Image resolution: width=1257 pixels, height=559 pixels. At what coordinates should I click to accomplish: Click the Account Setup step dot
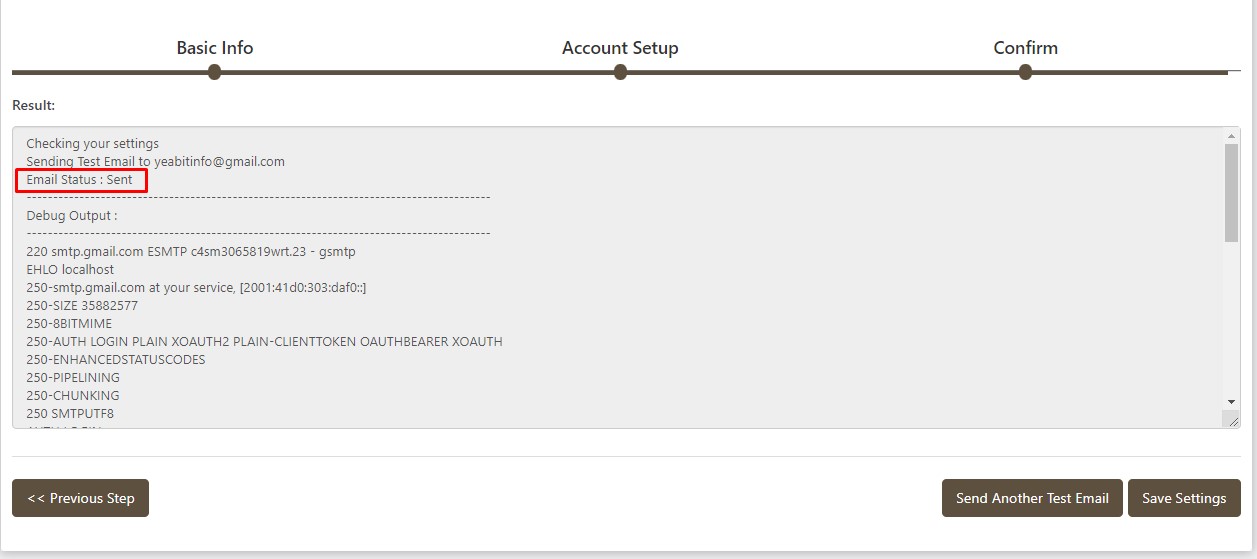[x=620, y=72]
